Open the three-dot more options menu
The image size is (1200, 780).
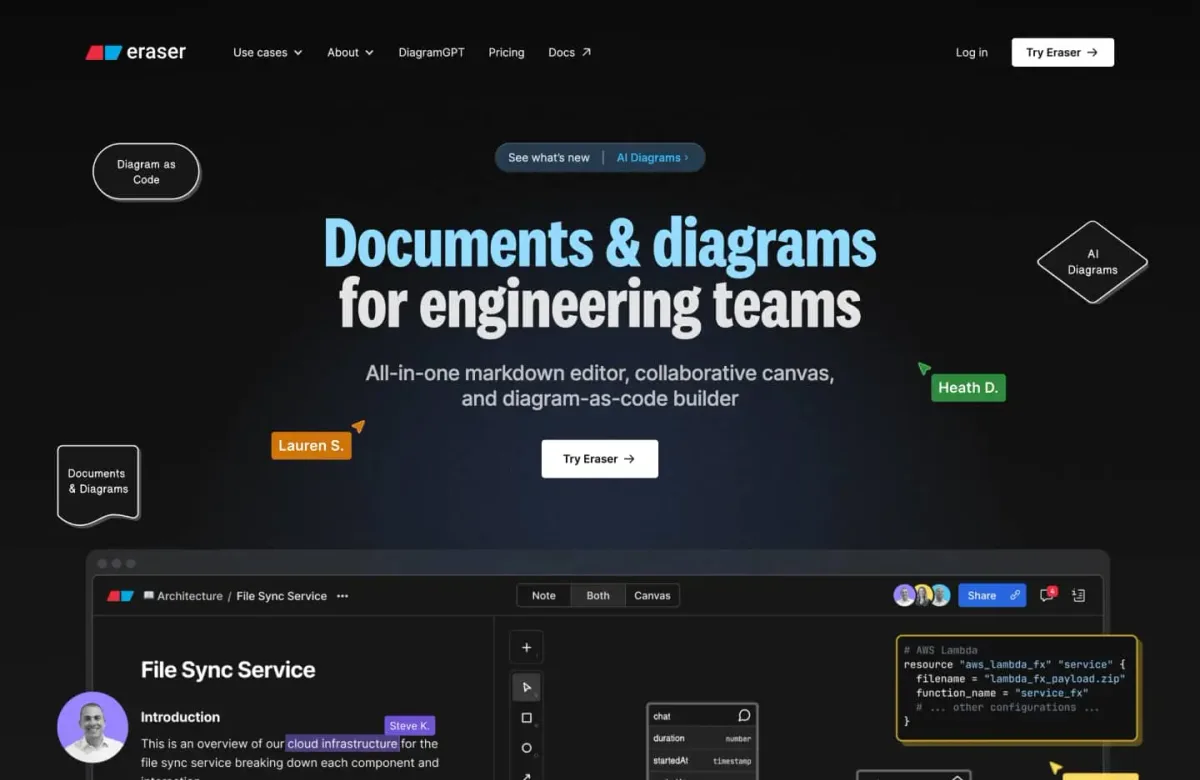[x=343, y=596]
